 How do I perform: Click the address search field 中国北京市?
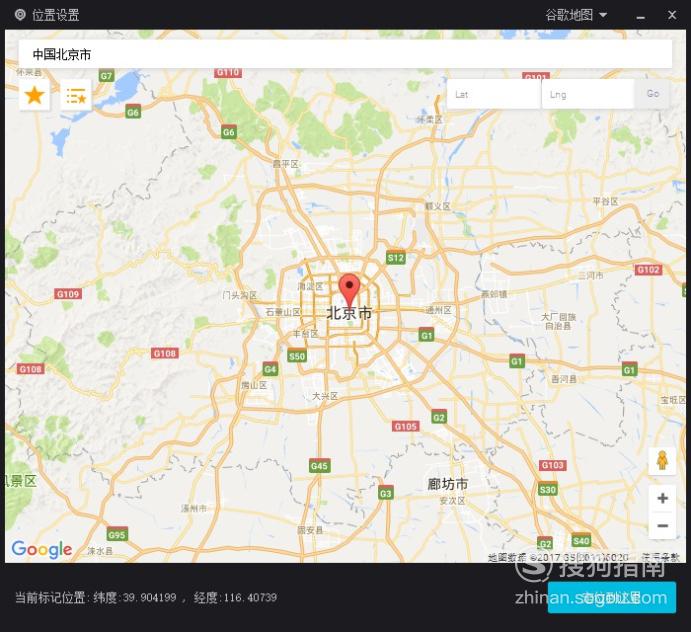pos(345,54)
